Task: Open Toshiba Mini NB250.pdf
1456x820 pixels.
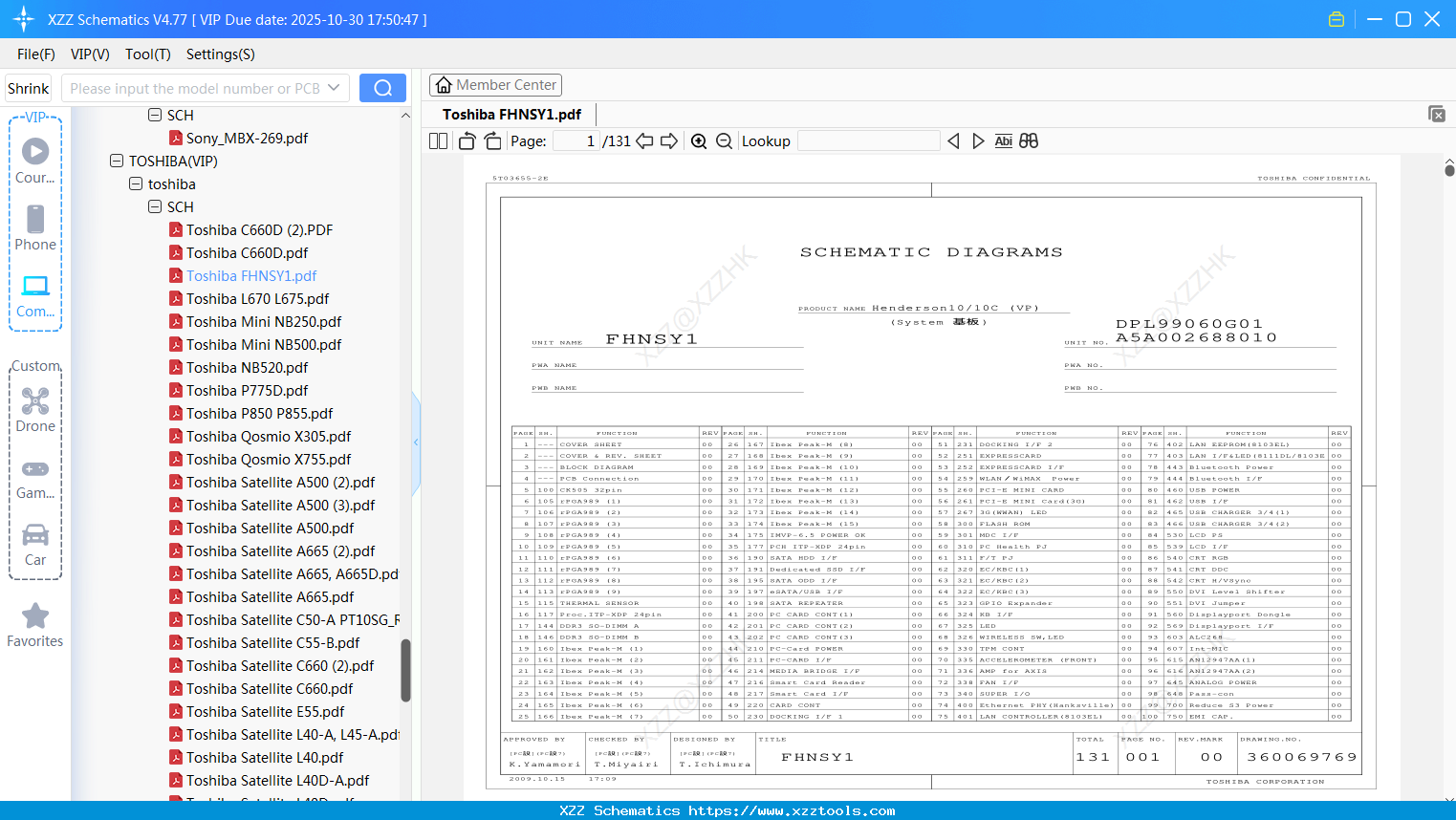Action: [x=264, y=321]
